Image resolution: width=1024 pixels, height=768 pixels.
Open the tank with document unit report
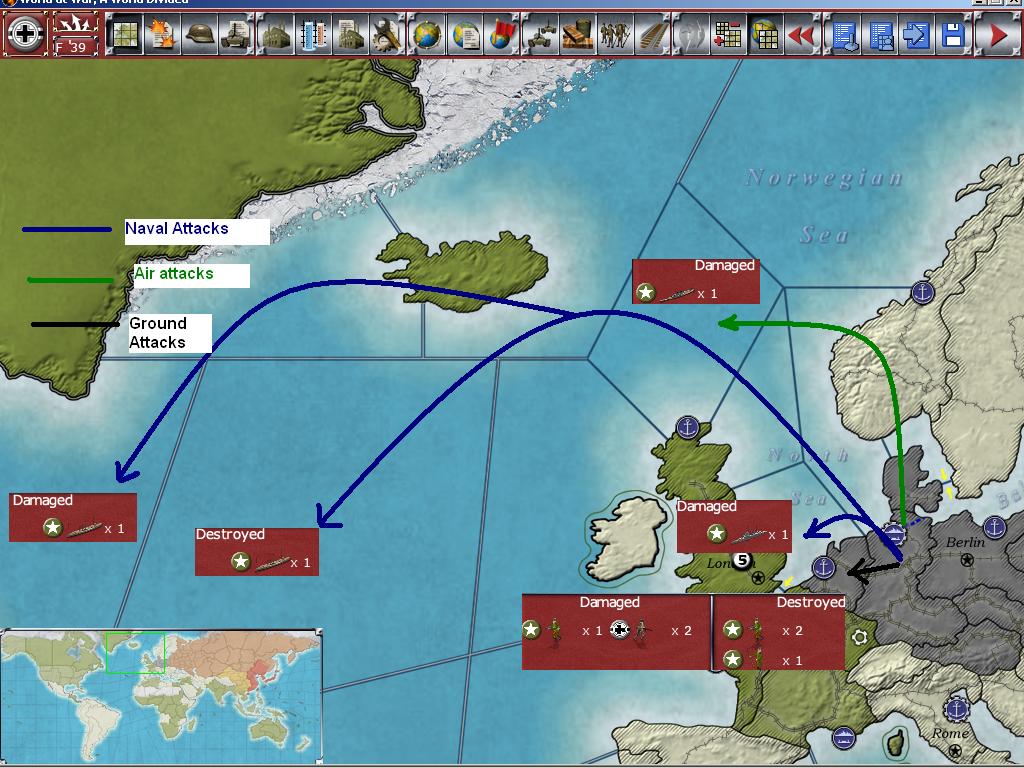(x=238, y=34)
